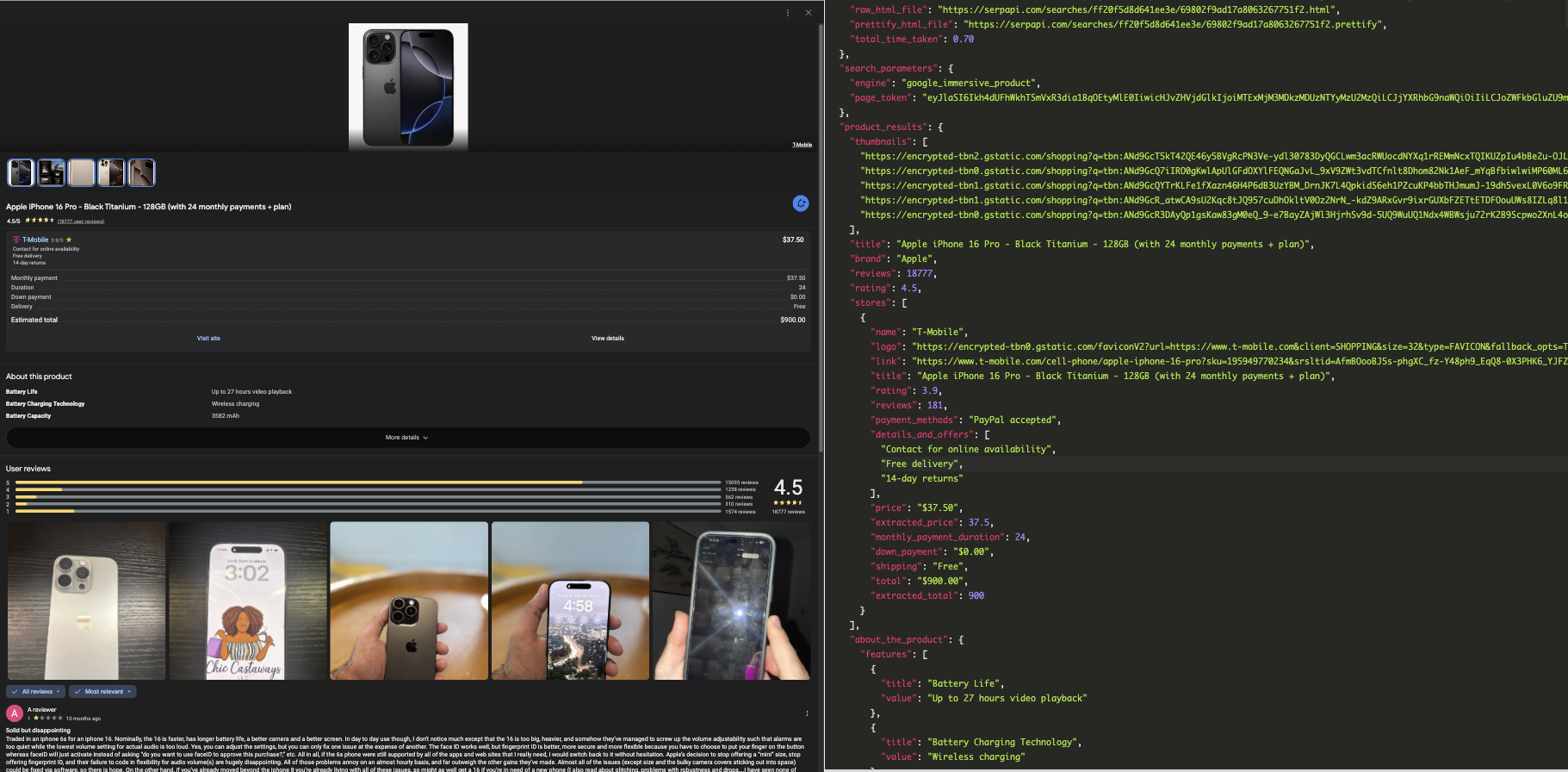The image size is (1568, 772).
Task: Select the beige third product thumbnail
Action: click(x=81, y=173)
